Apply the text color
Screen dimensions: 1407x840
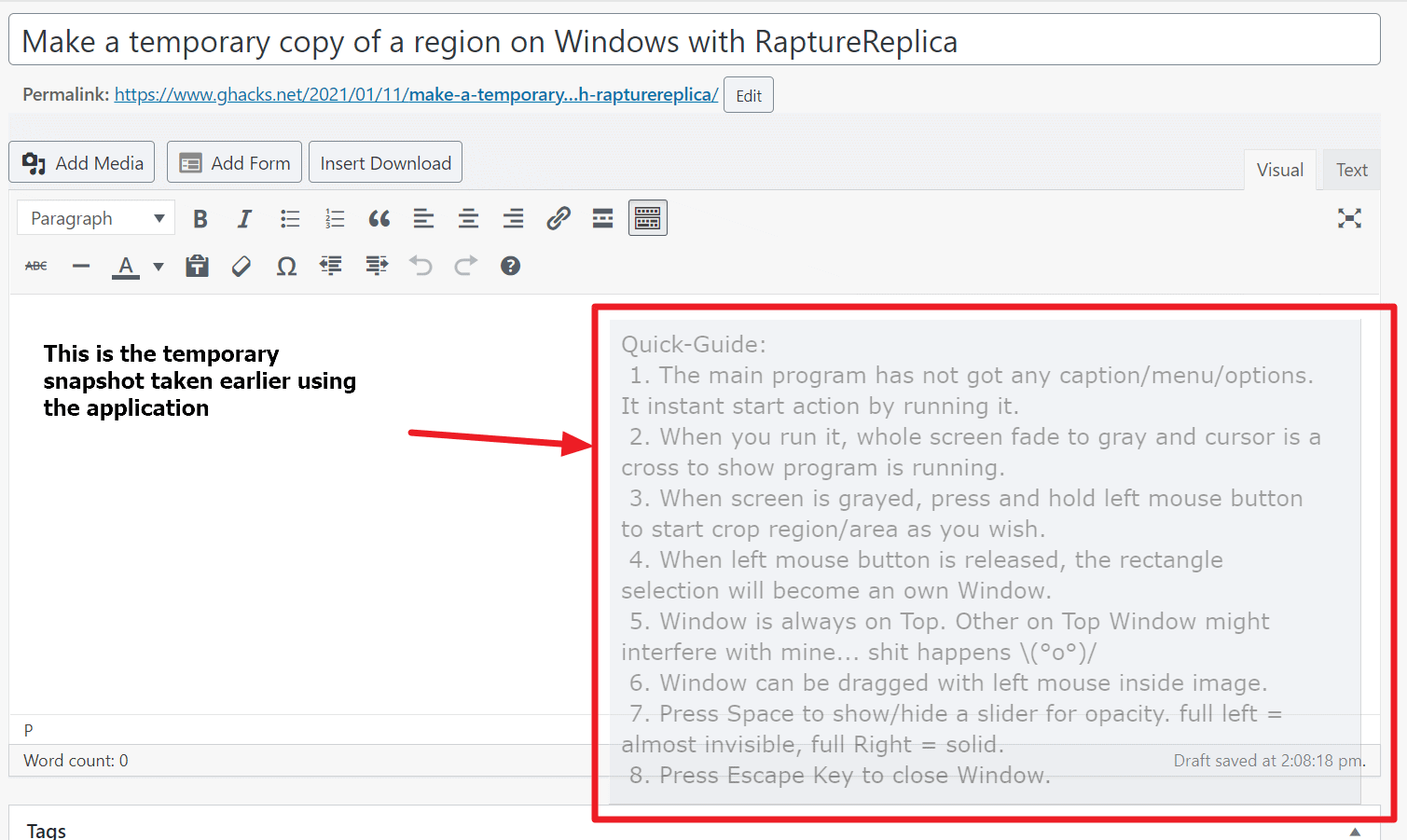[126, 267]
